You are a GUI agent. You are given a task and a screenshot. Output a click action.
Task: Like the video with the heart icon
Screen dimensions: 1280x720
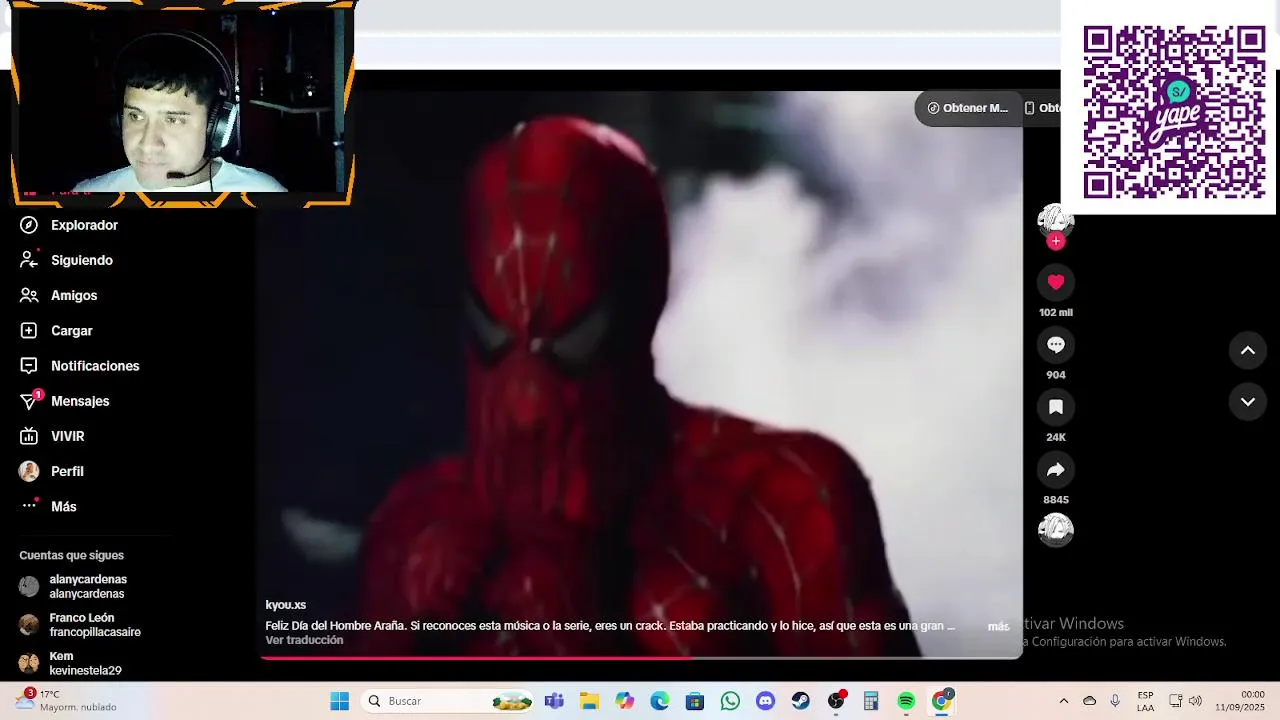coord(1055,282)
